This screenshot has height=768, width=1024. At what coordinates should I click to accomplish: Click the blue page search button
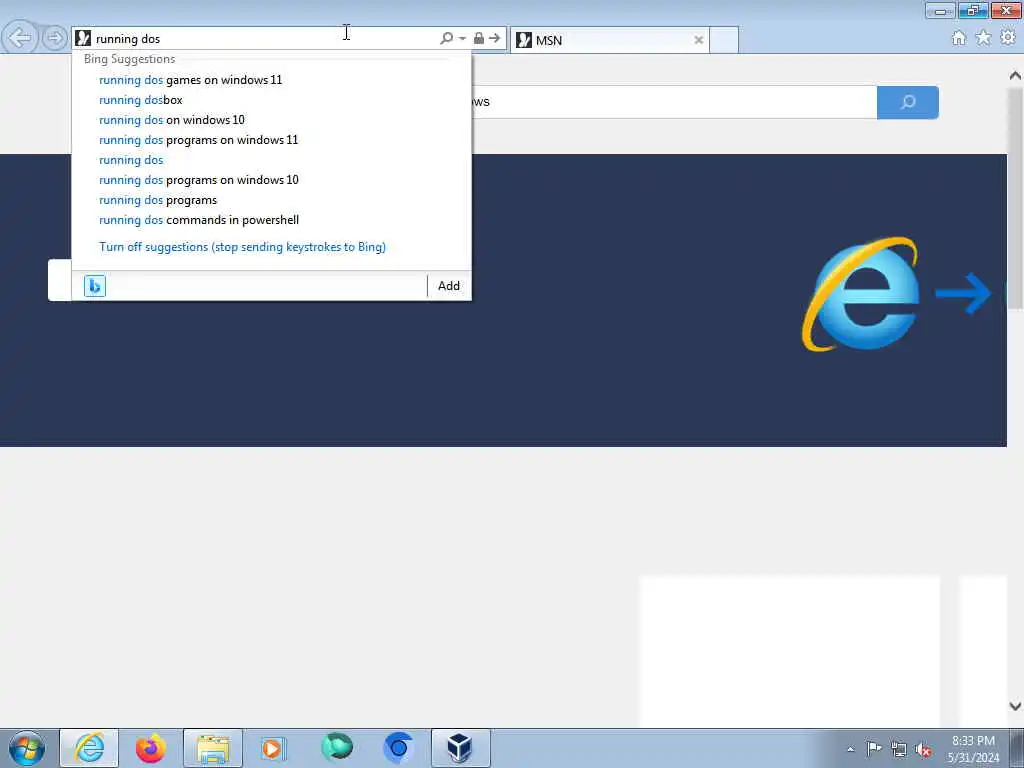coord(908,102)
